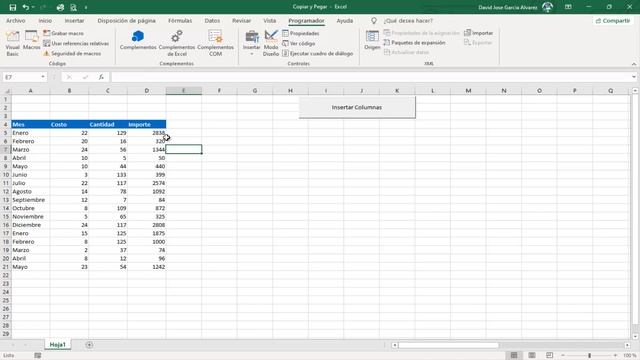Undo the last action
The height and width of the screenshot is (360, 640).
26,7
